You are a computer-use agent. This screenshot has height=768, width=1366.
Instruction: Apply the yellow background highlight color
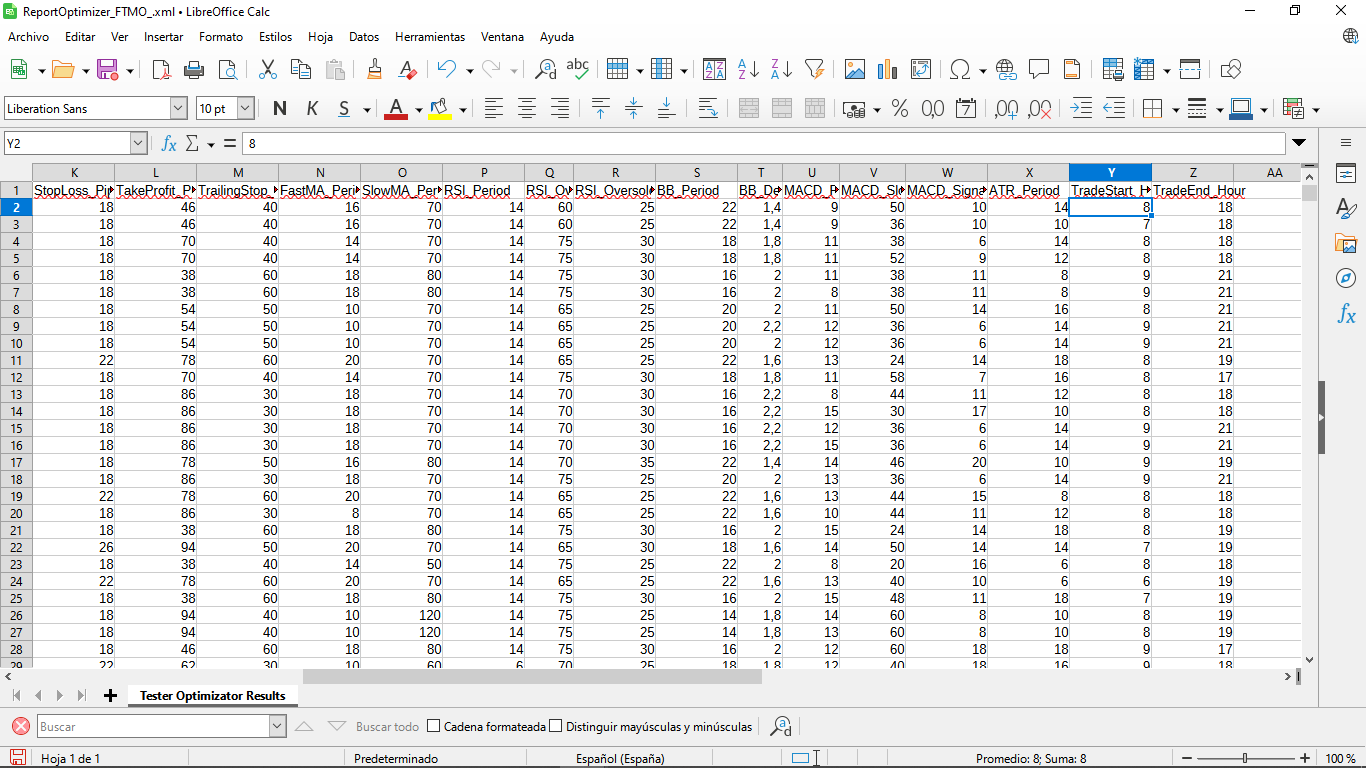click(x=439, y=109)
